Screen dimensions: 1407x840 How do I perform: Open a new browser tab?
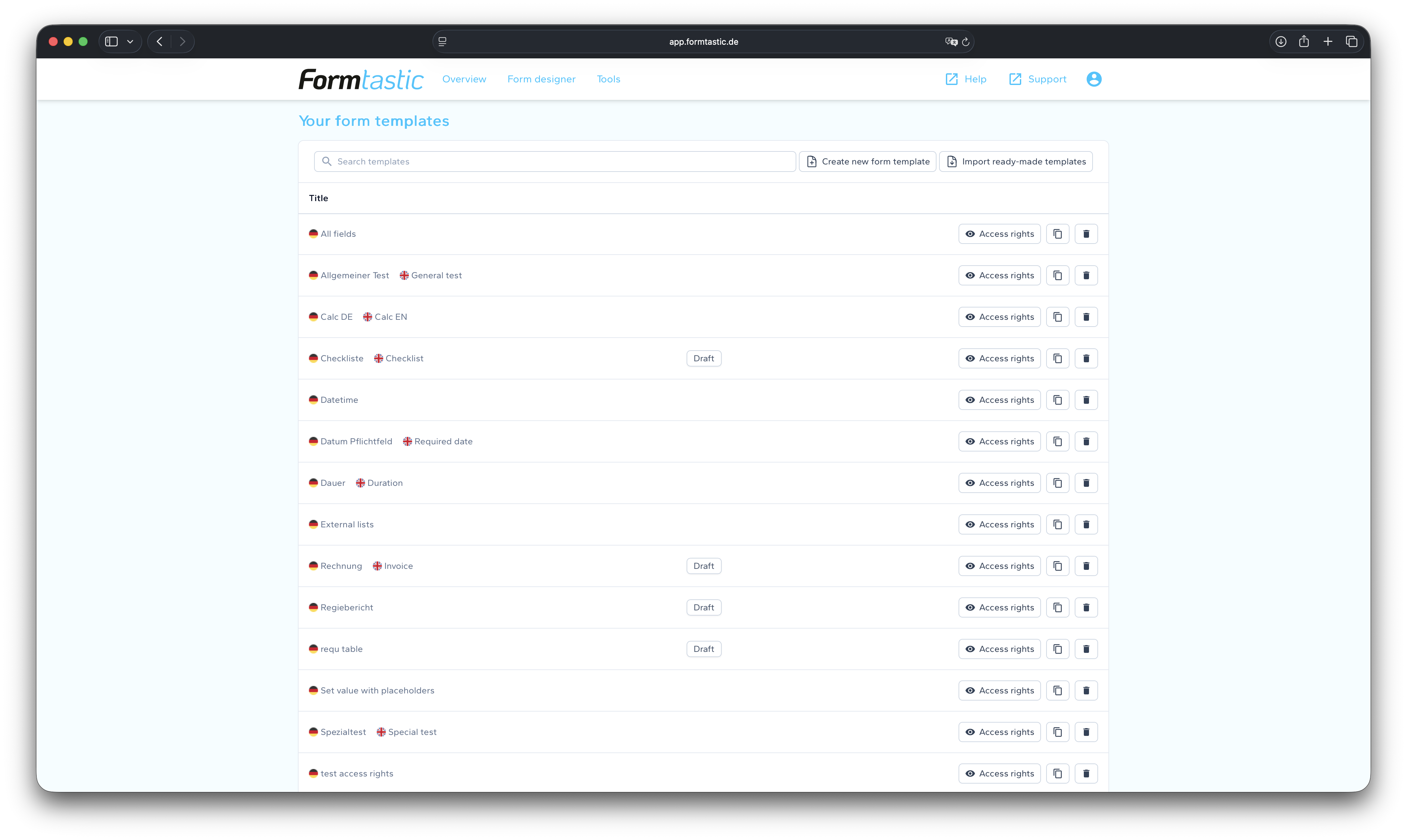pos(1328,41)
